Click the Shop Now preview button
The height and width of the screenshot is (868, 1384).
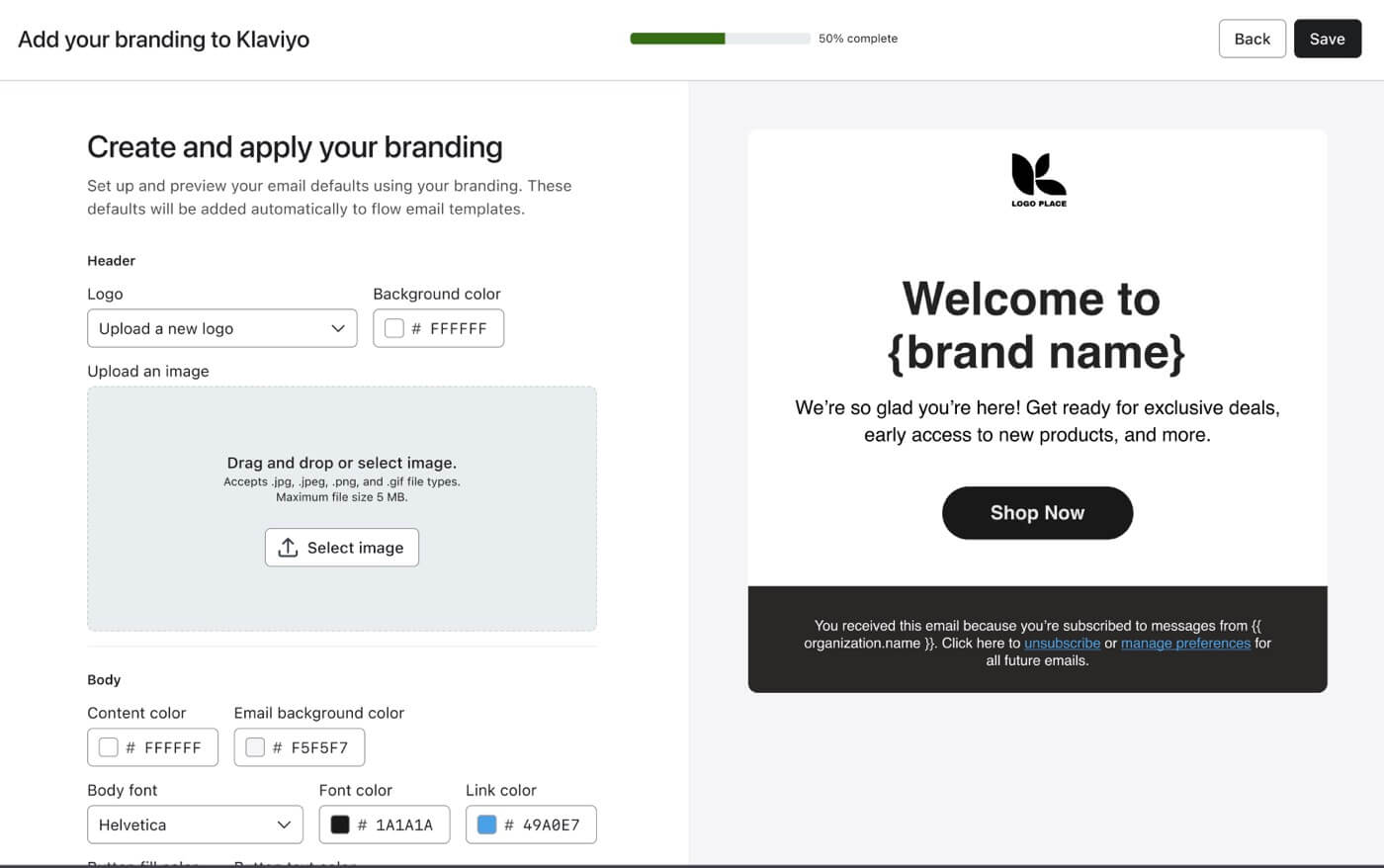[1037, 512]
